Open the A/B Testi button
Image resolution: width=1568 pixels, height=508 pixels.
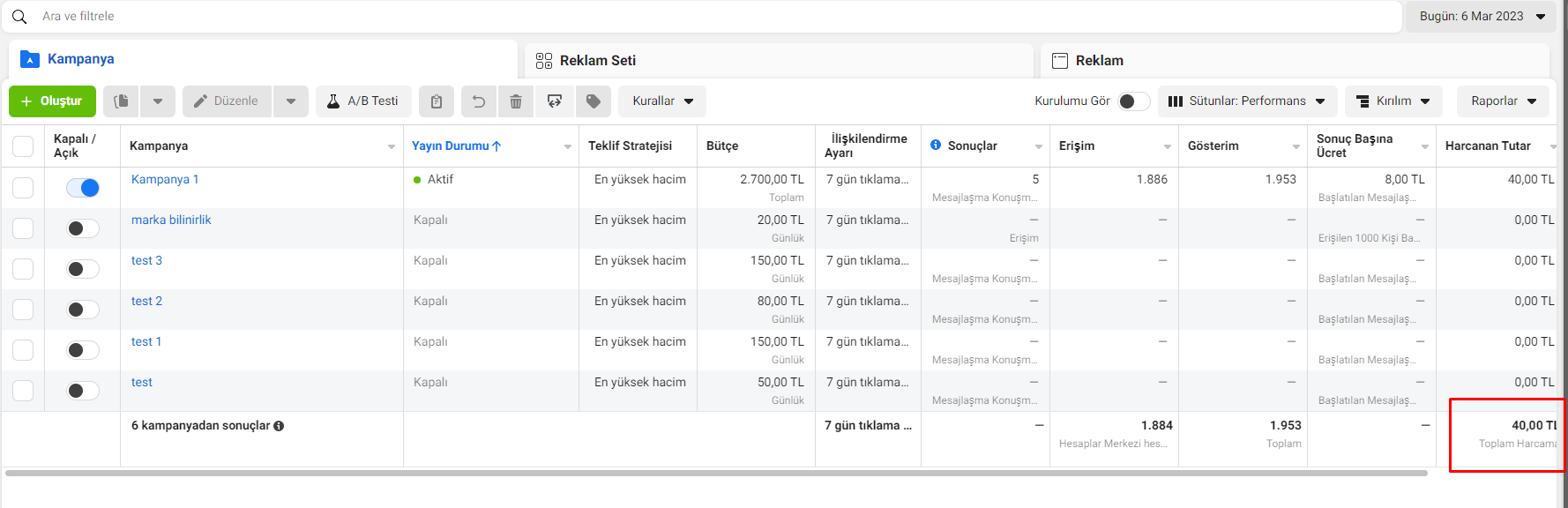point(363,101)
